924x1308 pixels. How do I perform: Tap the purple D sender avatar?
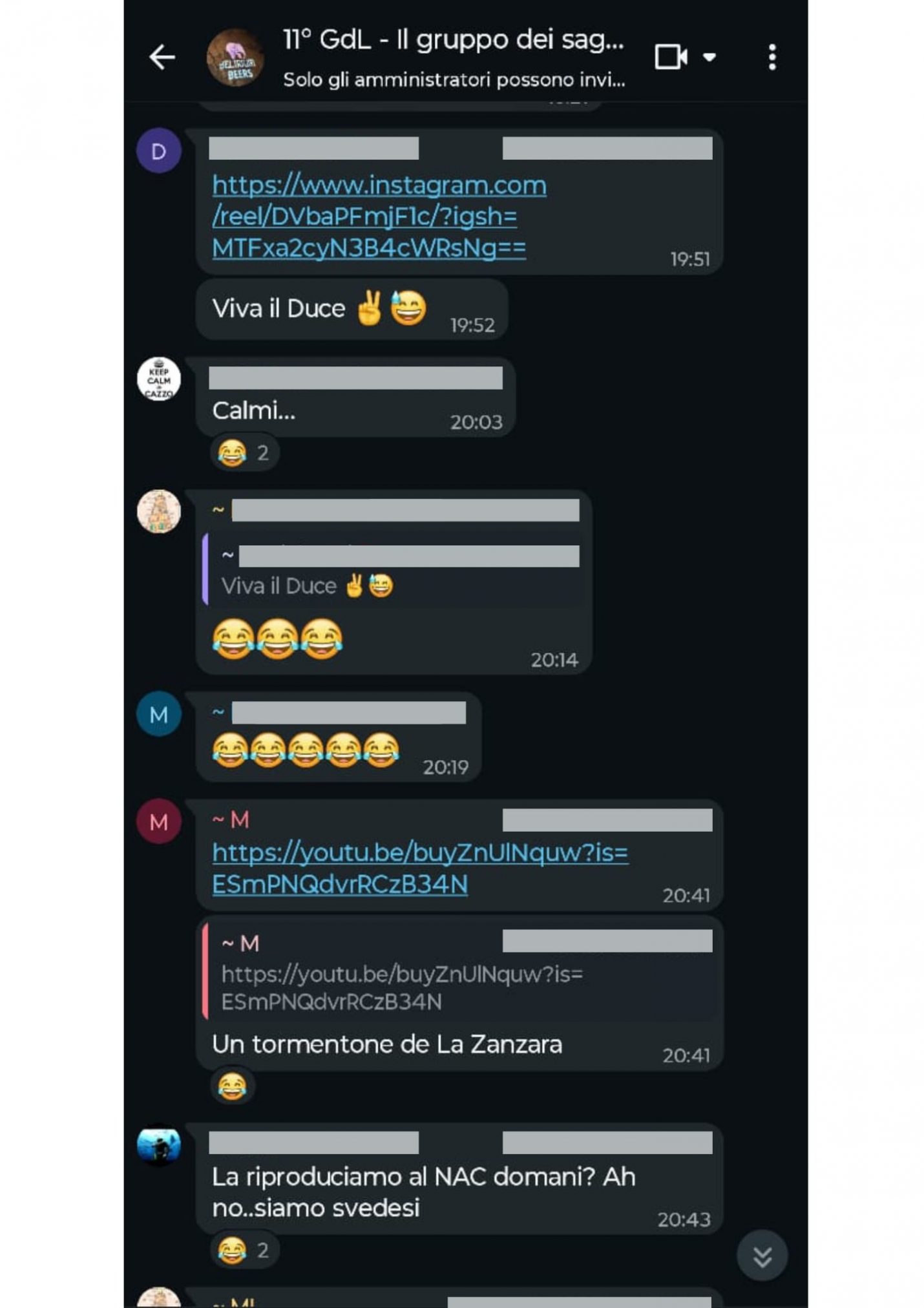pyautogui.click(x=159, y=151)
